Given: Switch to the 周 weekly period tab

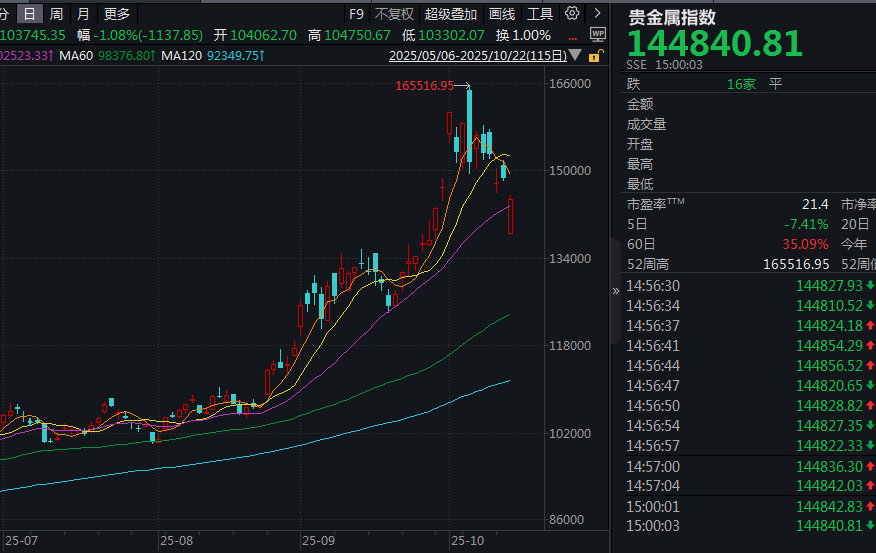Looking at the screenshot, I should pos(57,14).
